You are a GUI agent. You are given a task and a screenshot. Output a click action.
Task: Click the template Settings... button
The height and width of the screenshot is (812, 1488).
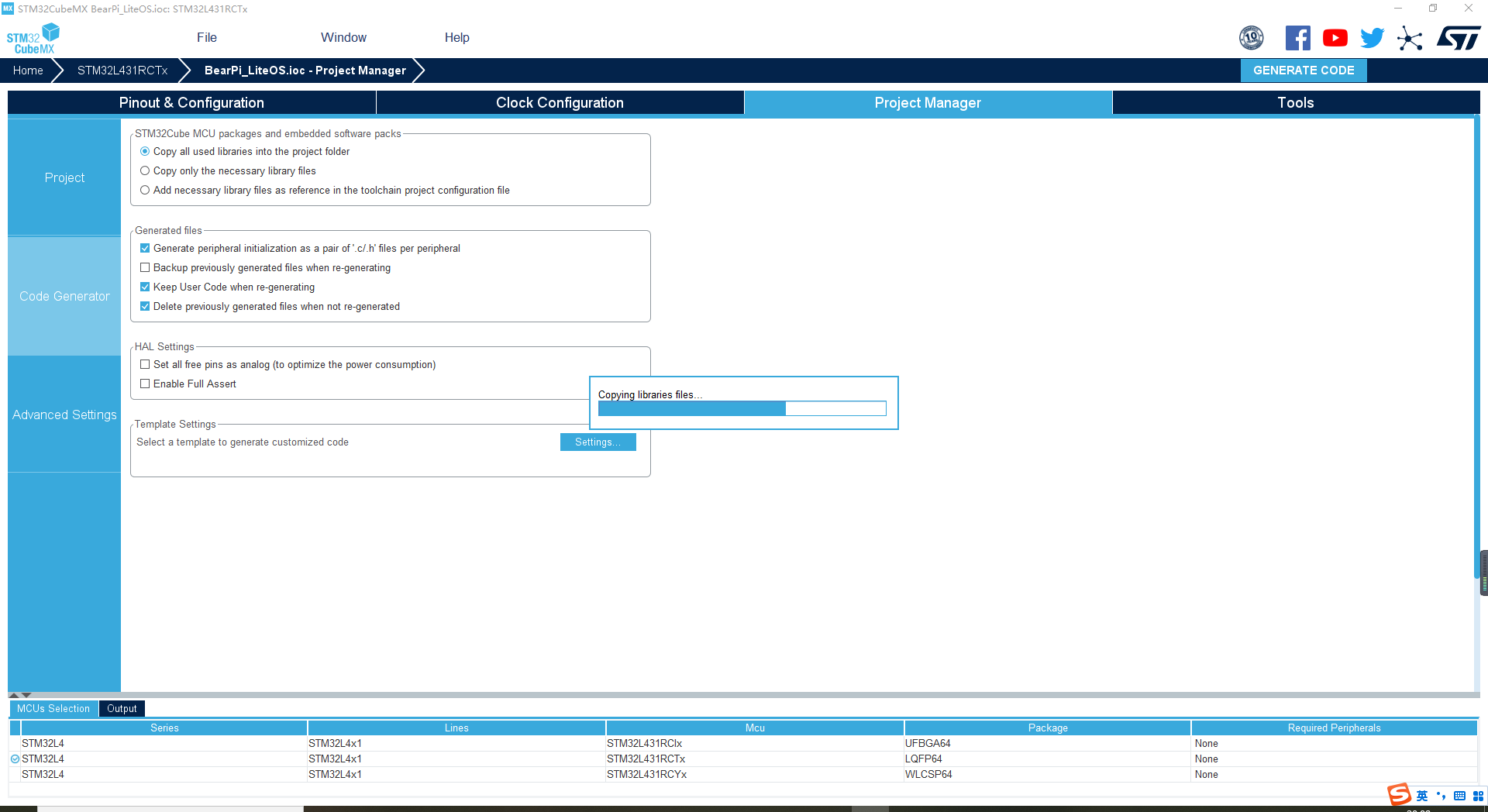pos(598,442)
